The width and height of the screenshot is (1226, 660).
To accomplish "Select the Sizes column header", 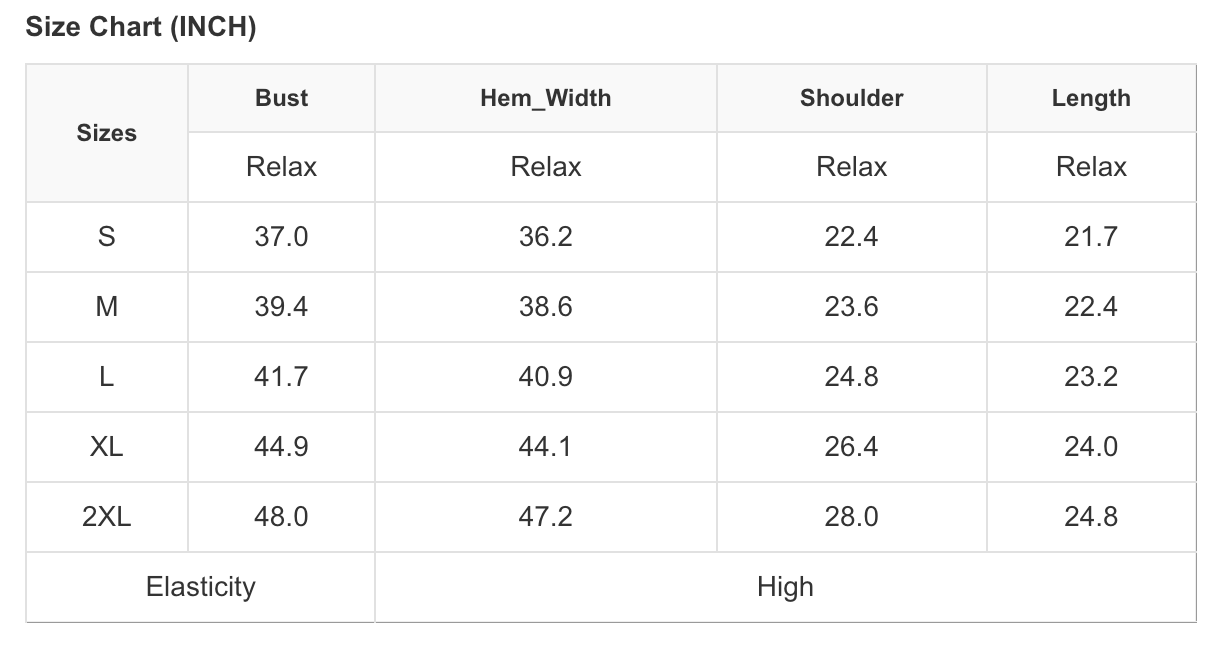I will (x=107, y=133).
